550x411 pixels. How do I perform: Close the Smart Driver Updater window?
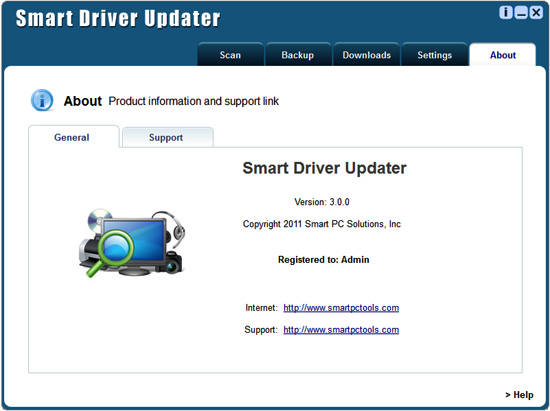(x=536, y=13)
